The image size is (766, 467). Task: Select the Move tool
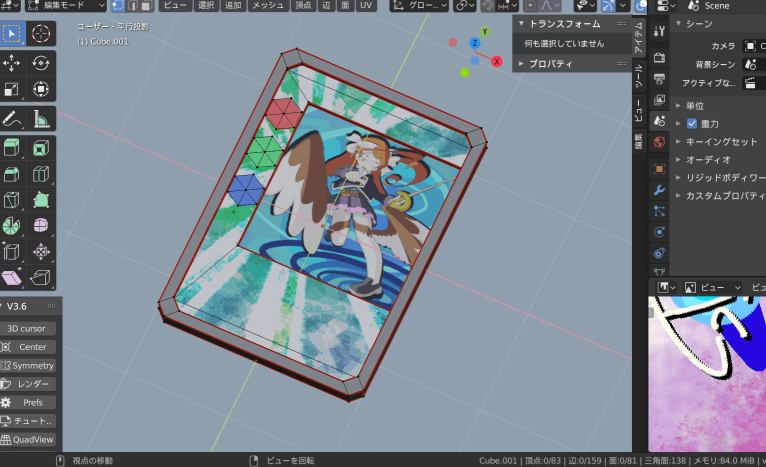(12, 63)
